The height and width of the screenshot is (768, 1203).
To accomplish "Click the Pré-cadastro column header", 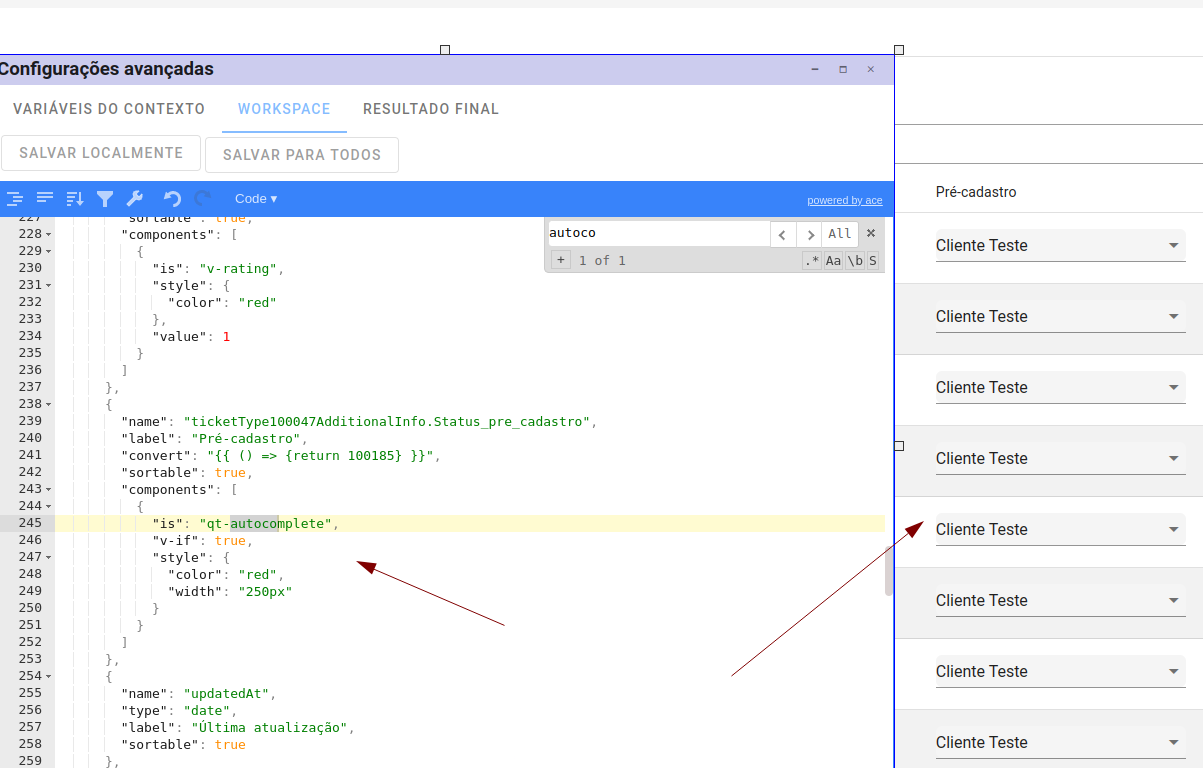I will [x=976, y=192].
